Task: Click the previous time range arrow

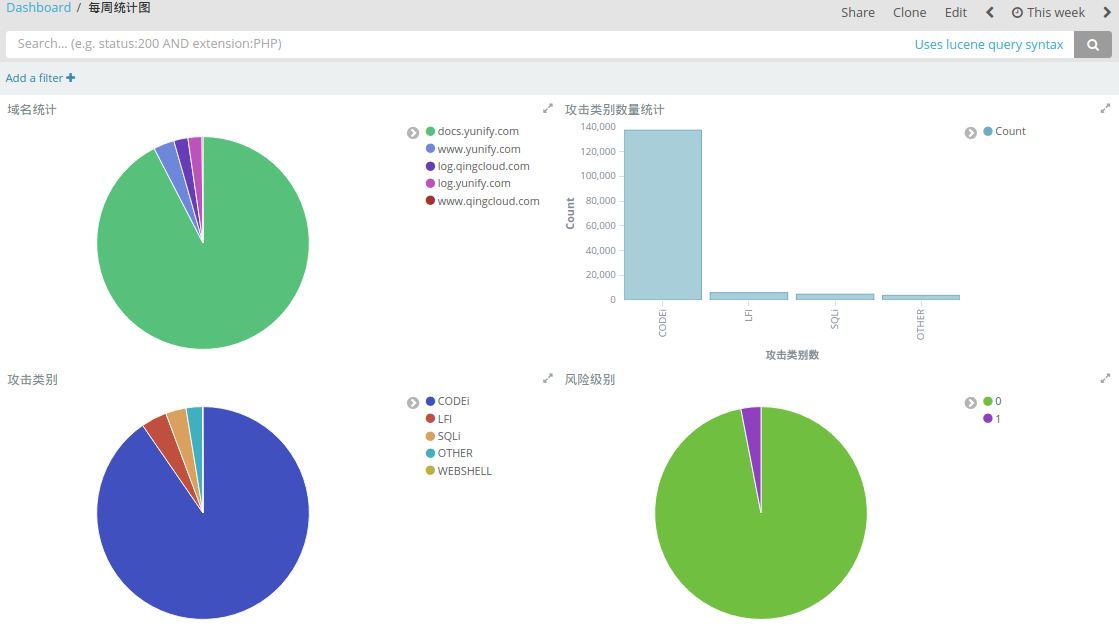Action: pos(990,13)
